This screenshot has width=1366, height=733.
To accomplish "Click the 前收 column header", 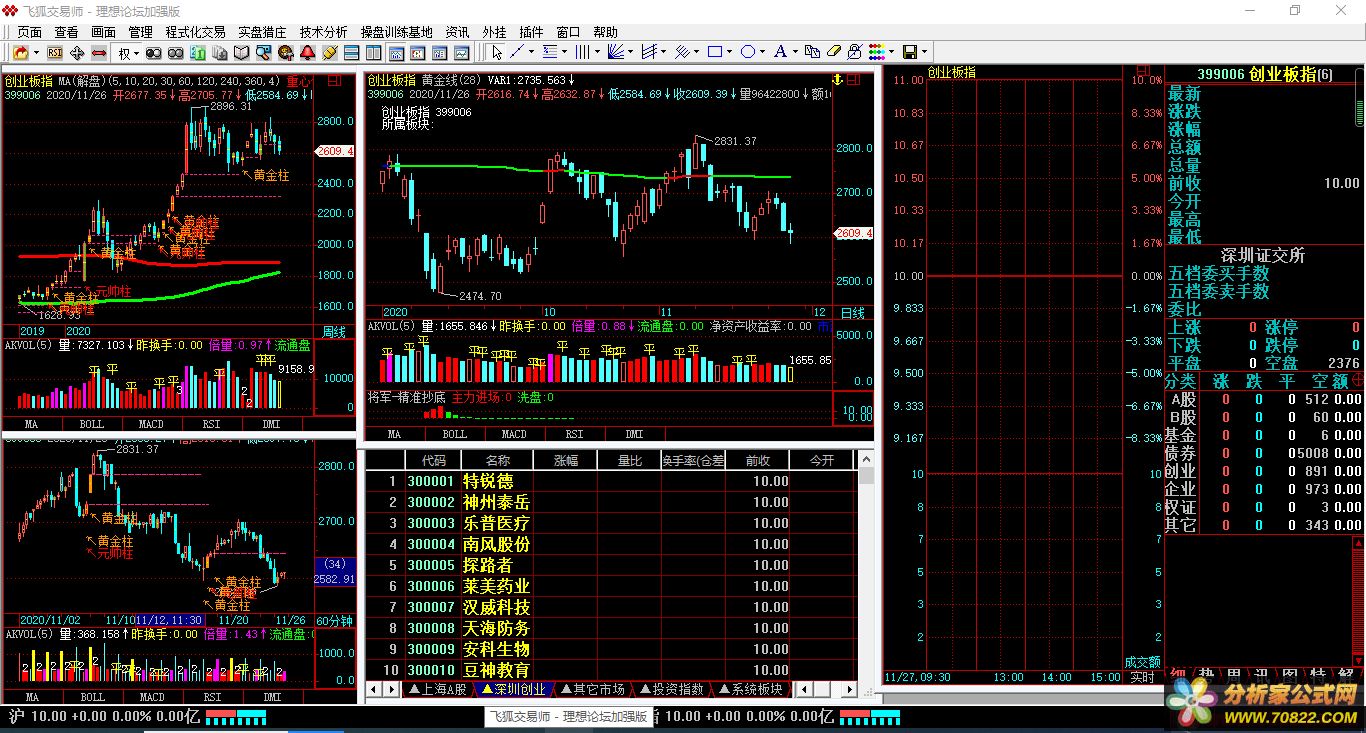I will pos(757,460).
